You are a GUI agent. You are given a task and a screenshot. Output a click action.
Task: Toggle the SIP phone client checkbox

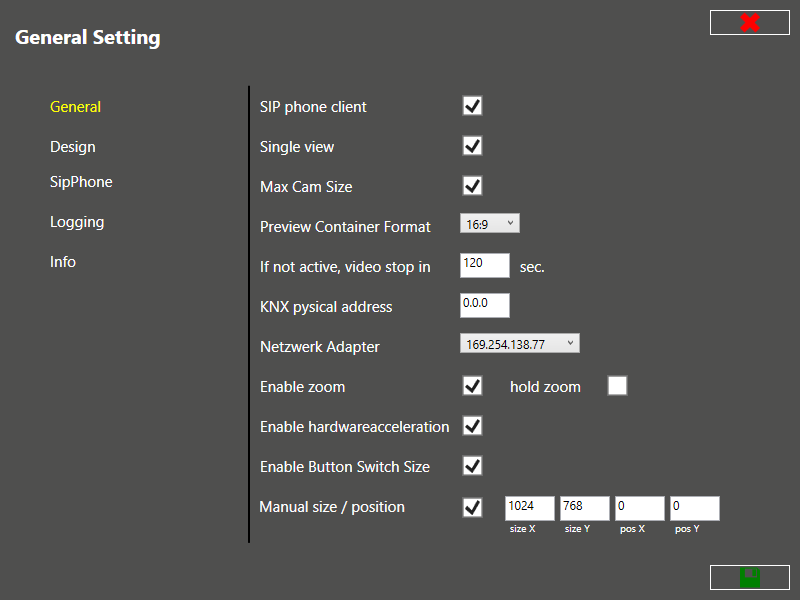tap(472, 106)
